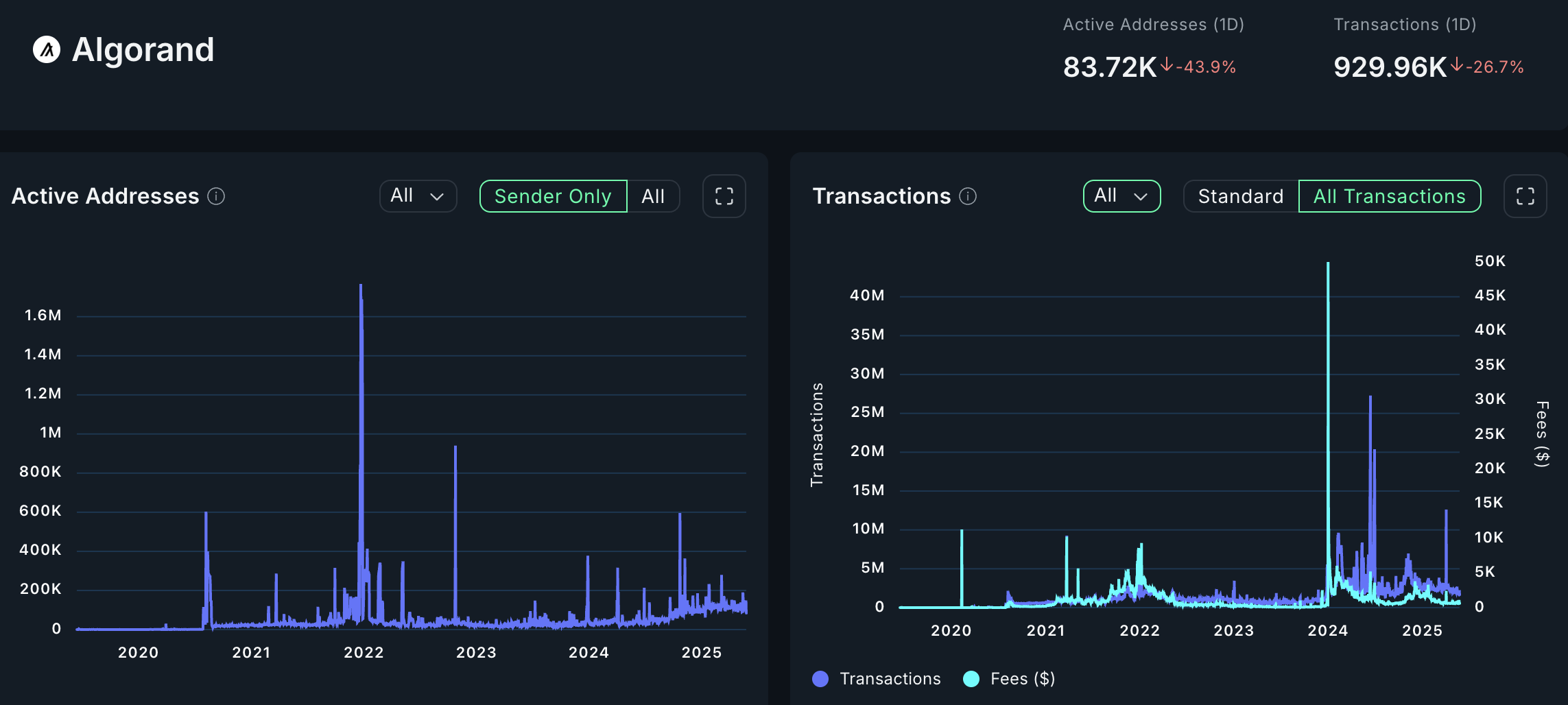
Task: Click the Fees ($) vertical axis title
Action: (1542, 434)
